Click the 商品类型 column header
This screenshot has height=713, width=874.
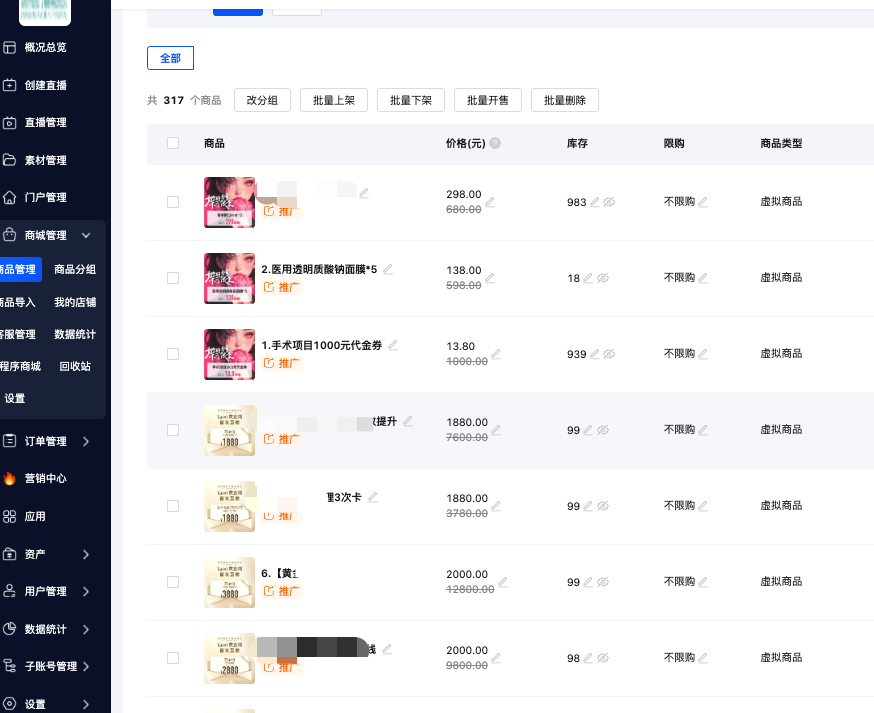[x=781, y=143]
